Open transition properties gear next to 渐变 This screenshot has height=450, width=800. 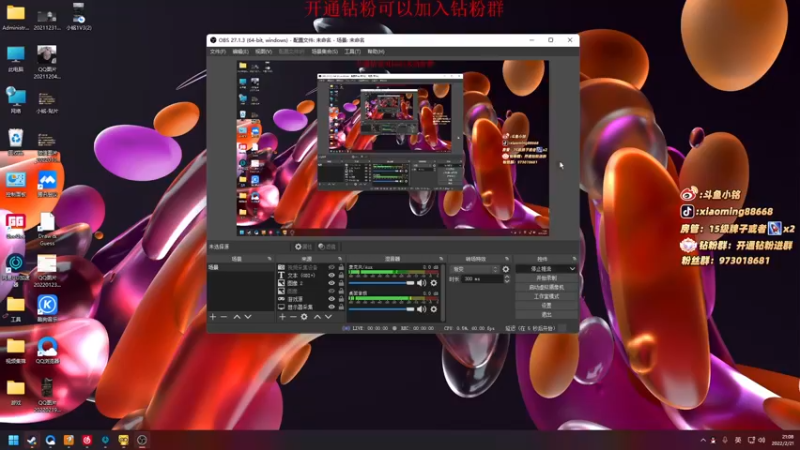point(506,269)
